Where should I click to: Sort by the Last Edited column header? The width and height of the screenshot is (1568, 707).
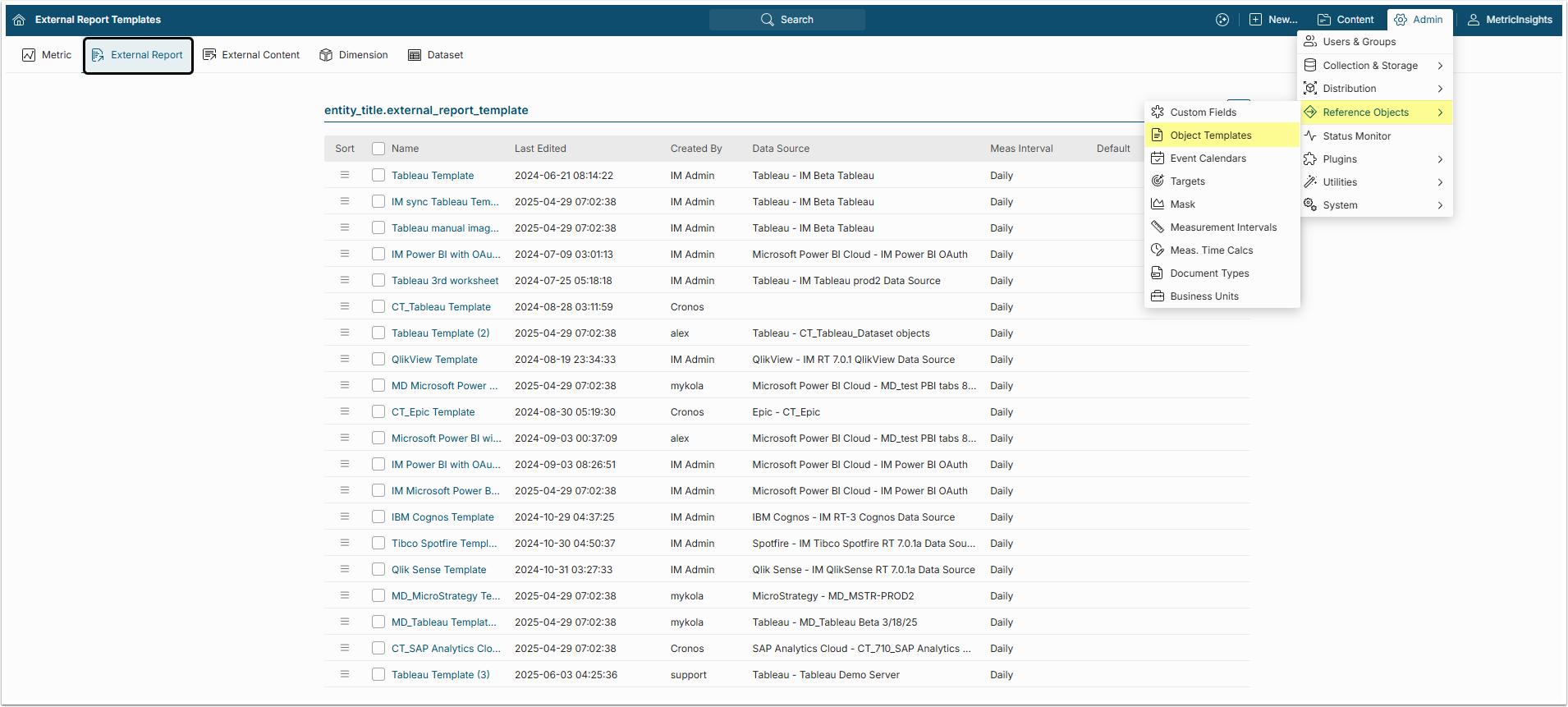(x=540, y=149)
